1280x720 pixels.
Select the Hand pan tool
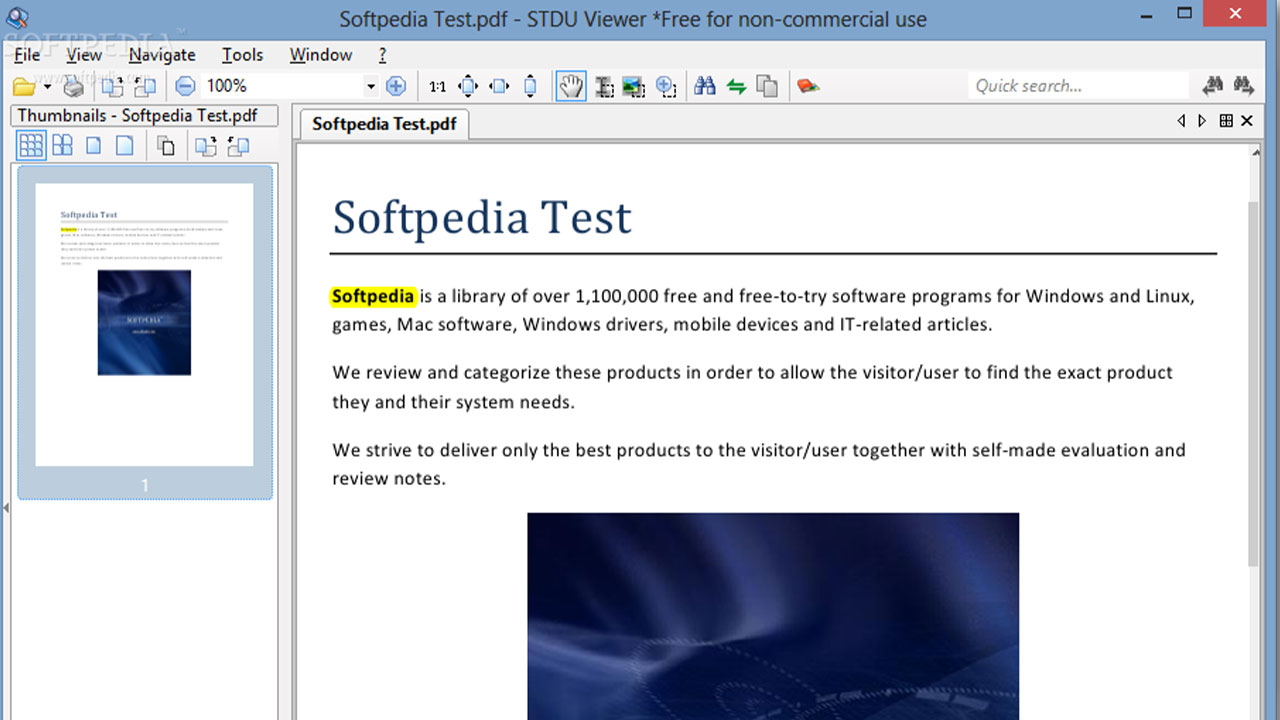click(x=571, y=87)
